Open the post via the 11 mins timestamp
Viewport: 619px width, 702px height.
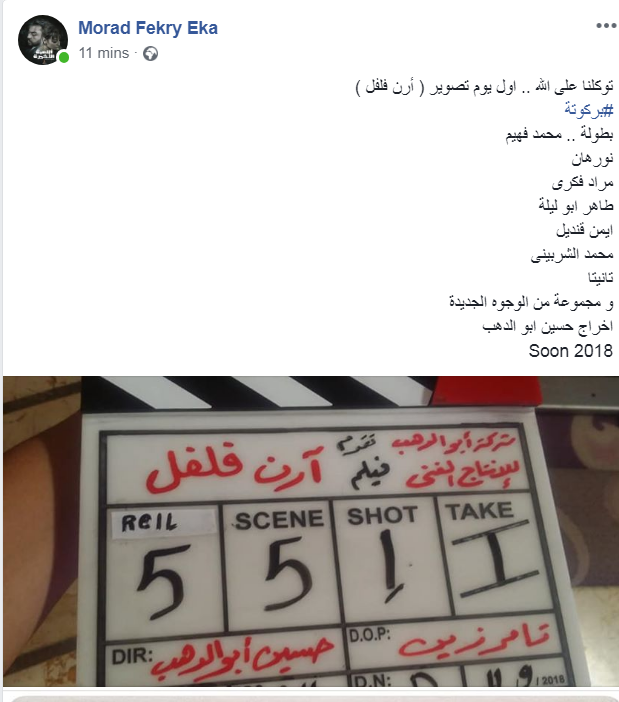[x=104, y=53]
